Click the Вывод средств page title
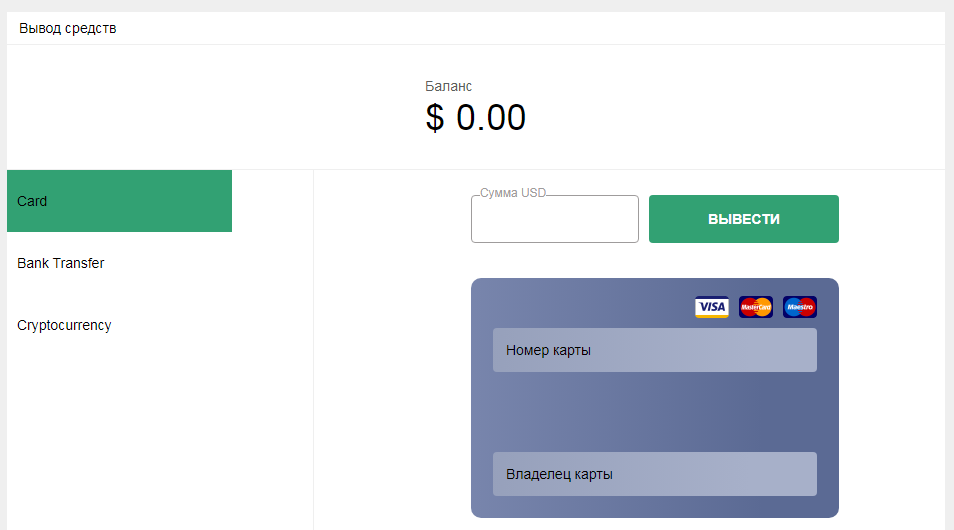 68,29
